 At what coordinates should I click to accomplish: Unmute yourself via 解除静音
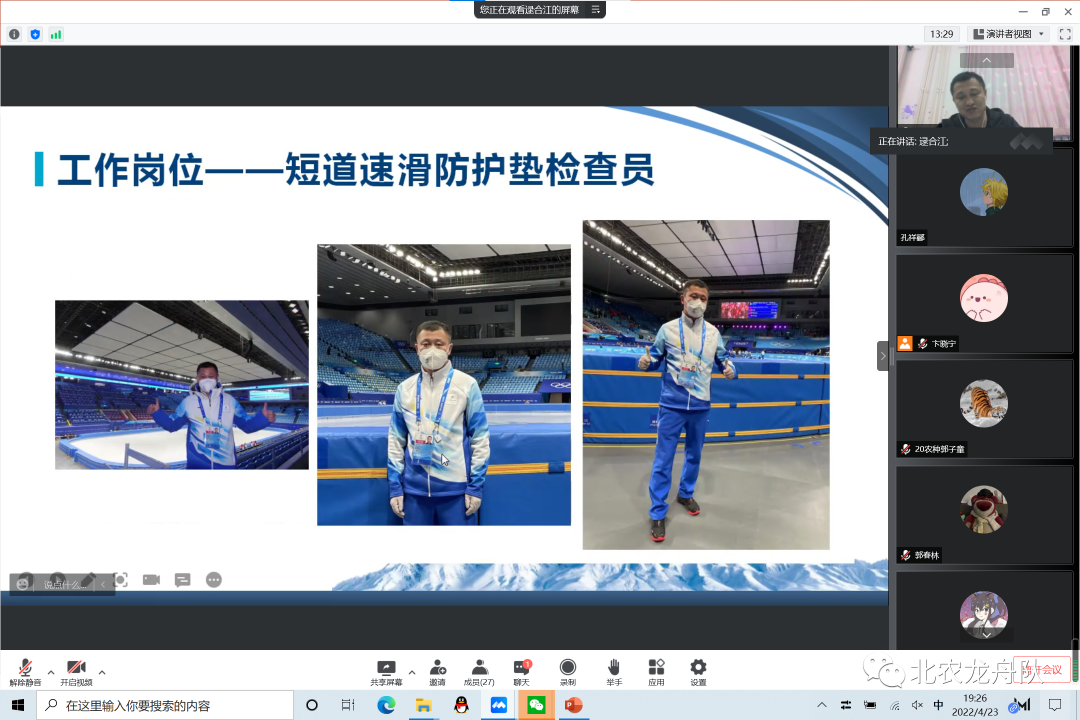pos(25,670)
